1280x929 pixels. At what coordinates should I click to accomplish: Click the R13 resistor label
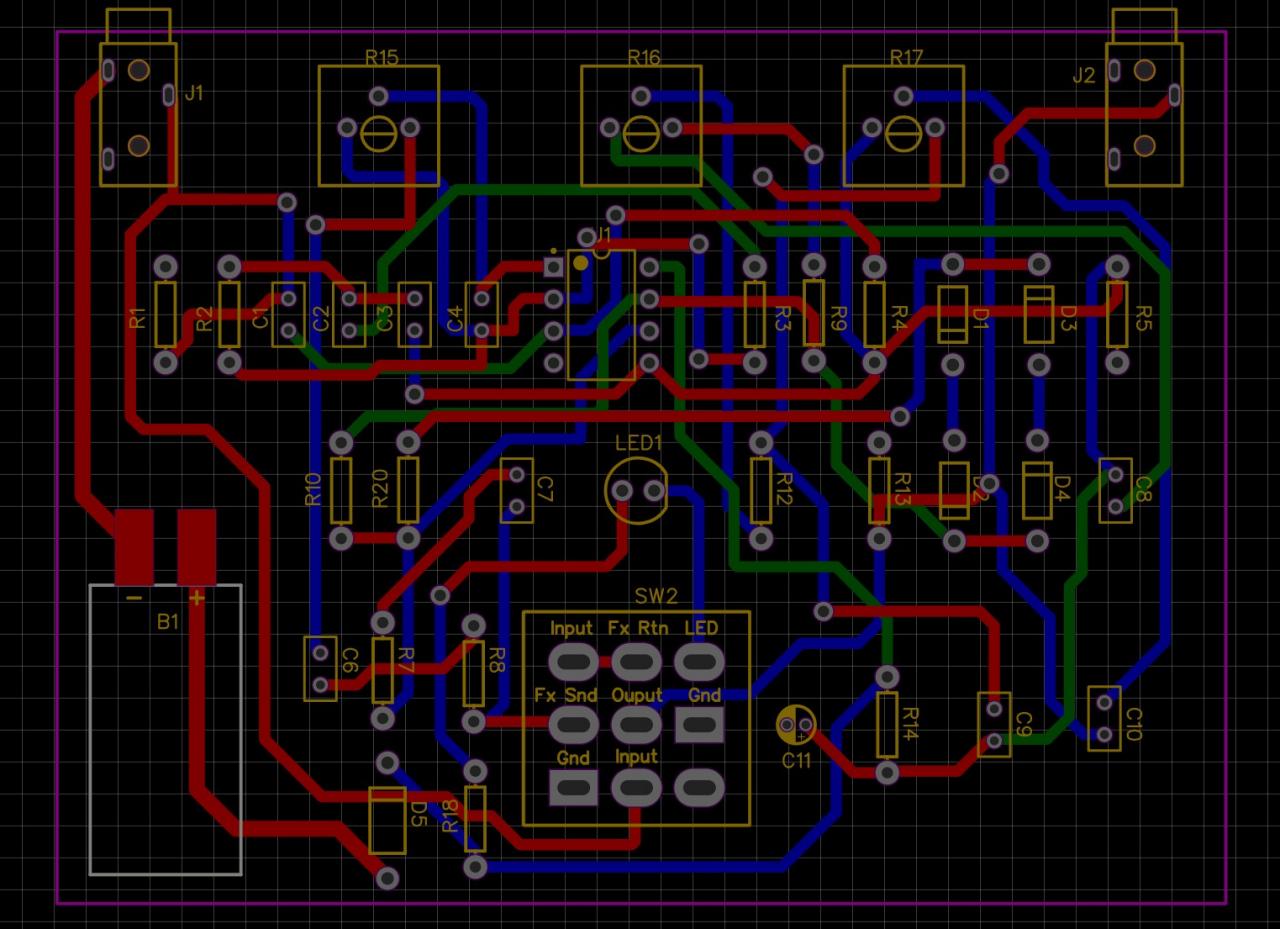pyautogui.click(x=902, y=490)
